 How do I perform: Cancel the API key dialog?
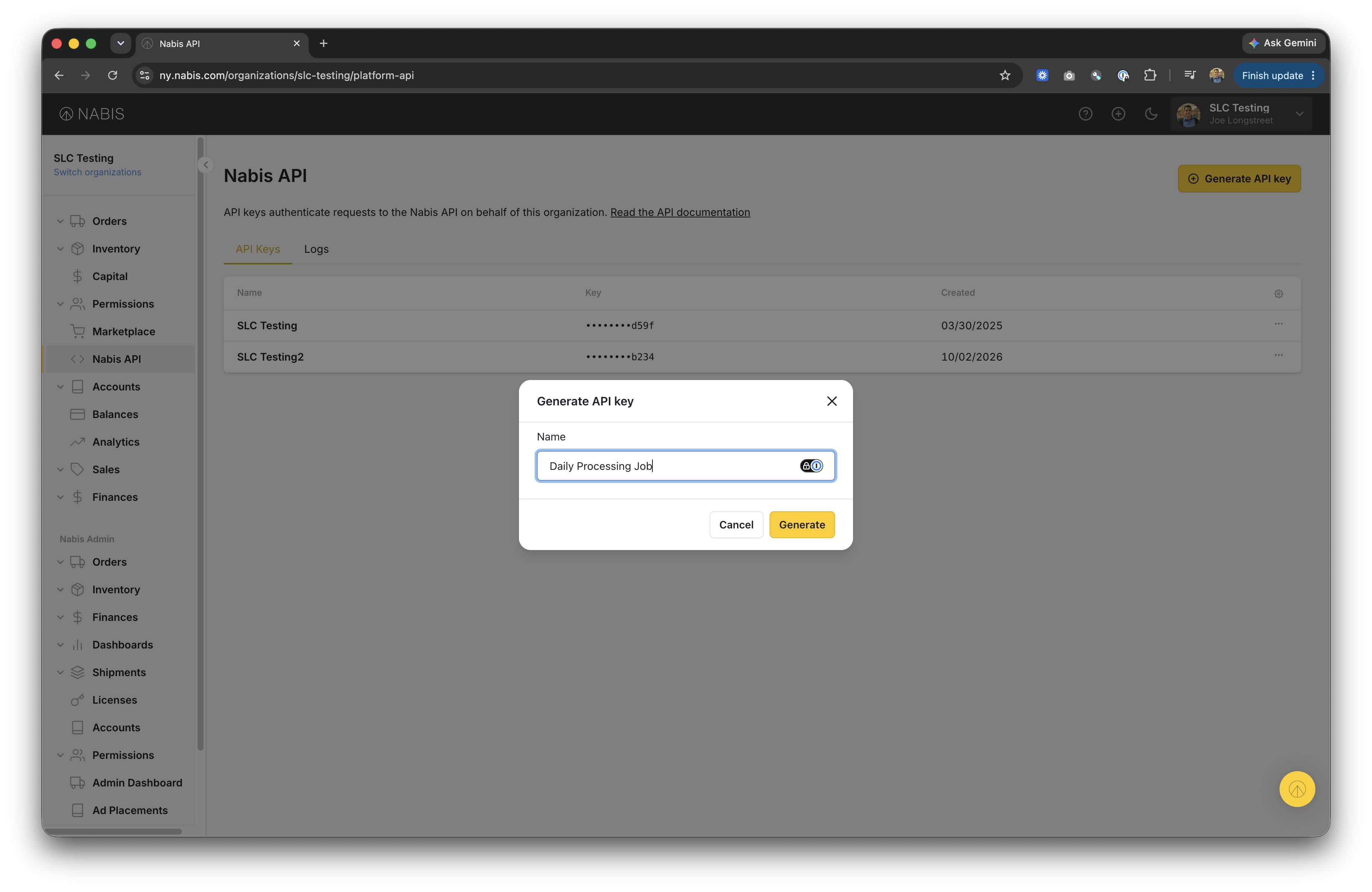[736, 525]
